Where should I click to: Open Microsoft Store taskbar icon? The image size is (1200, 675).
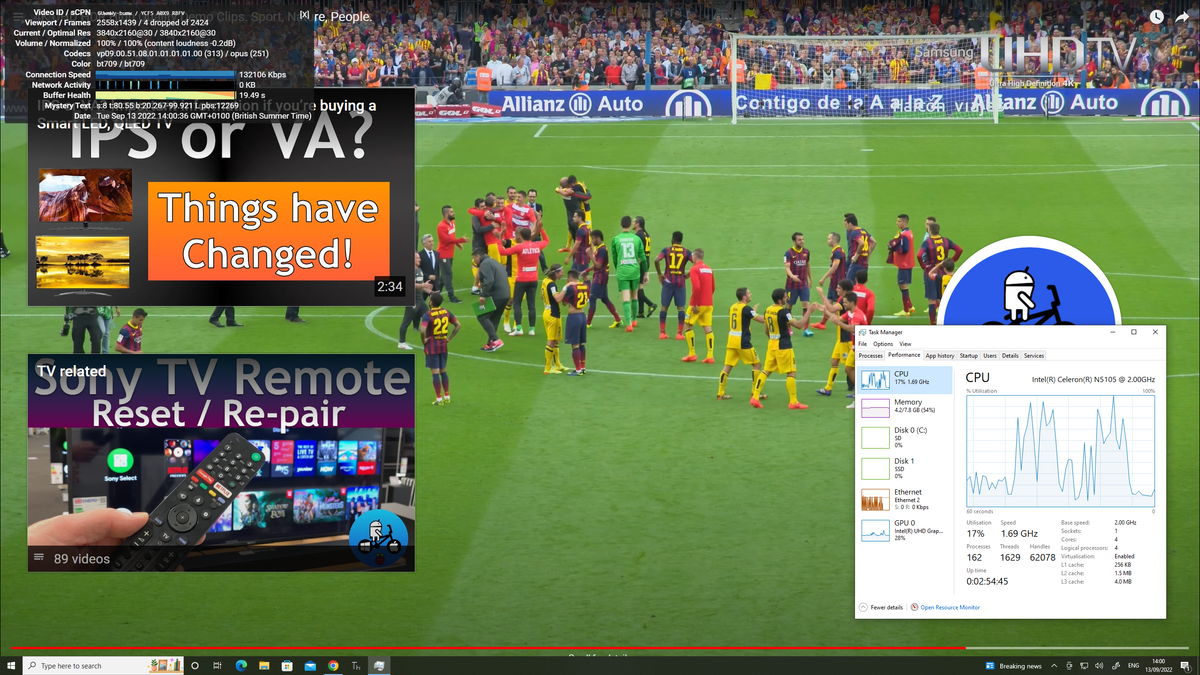[x=287, y=666]
